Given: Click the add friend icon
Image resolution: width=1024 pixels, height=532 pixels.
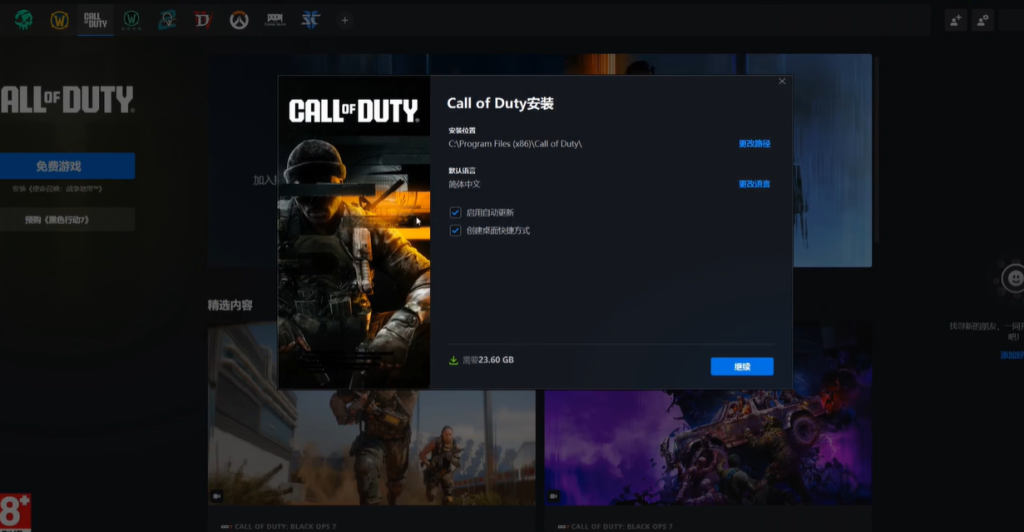Looking at the screenshot, I should (955, 20).
